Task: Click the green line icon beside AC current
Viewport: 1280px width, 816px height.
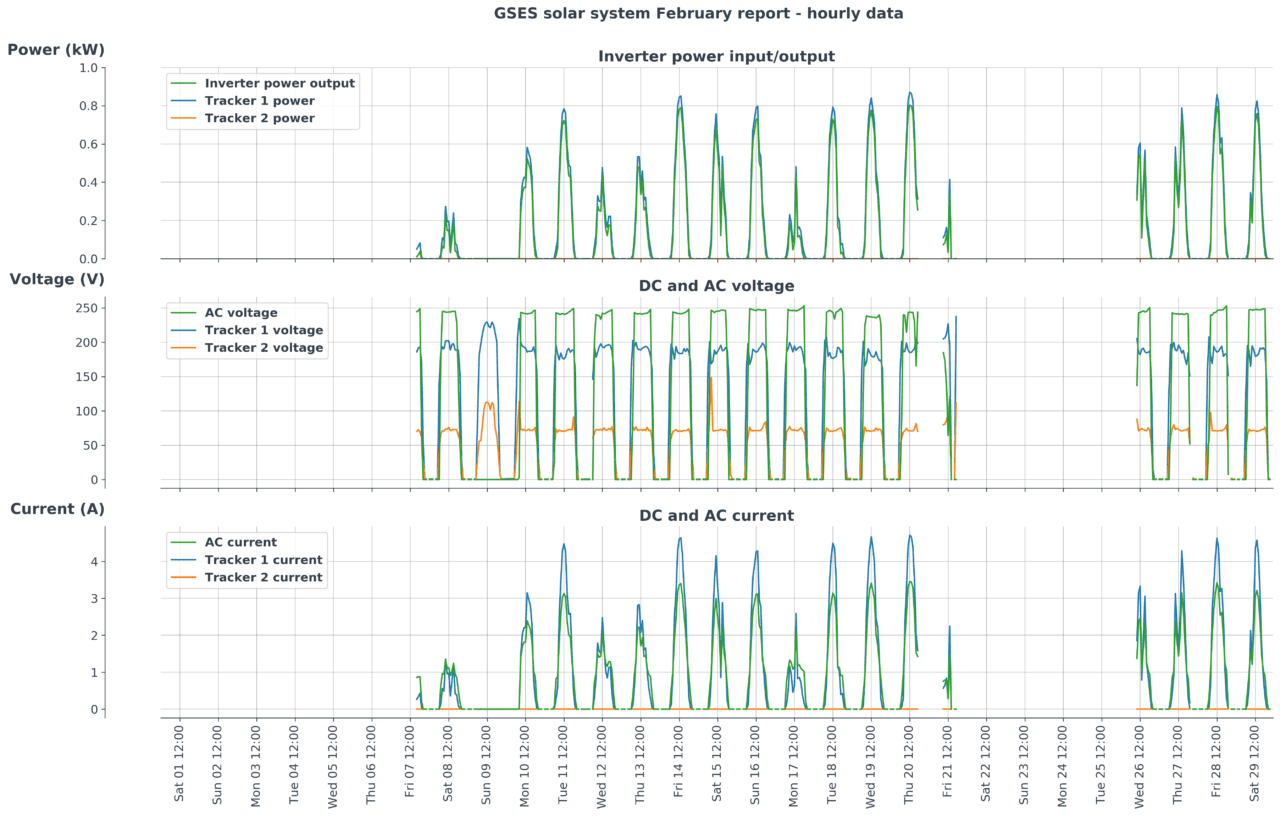Action: [183, 543]
